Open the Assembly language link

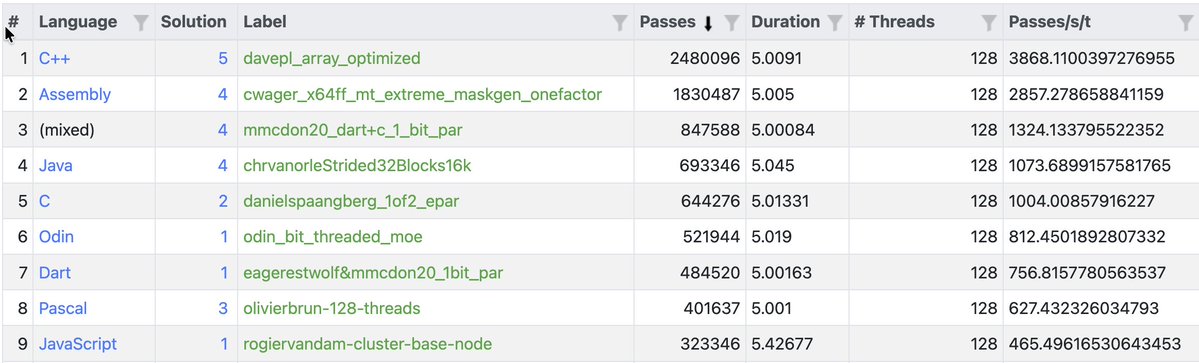pos(75,94)
